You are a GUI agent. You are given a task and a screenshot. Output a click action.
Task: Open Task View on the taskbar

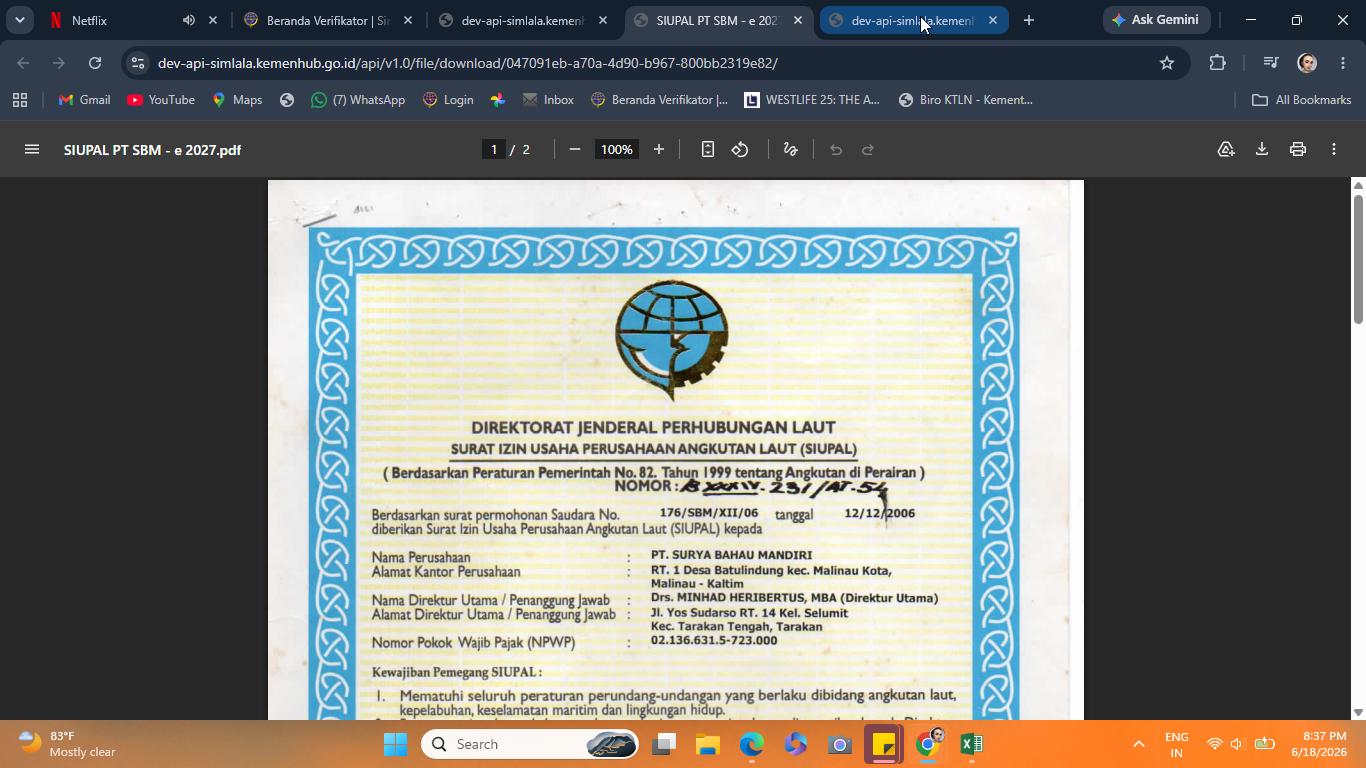(664, 744)
